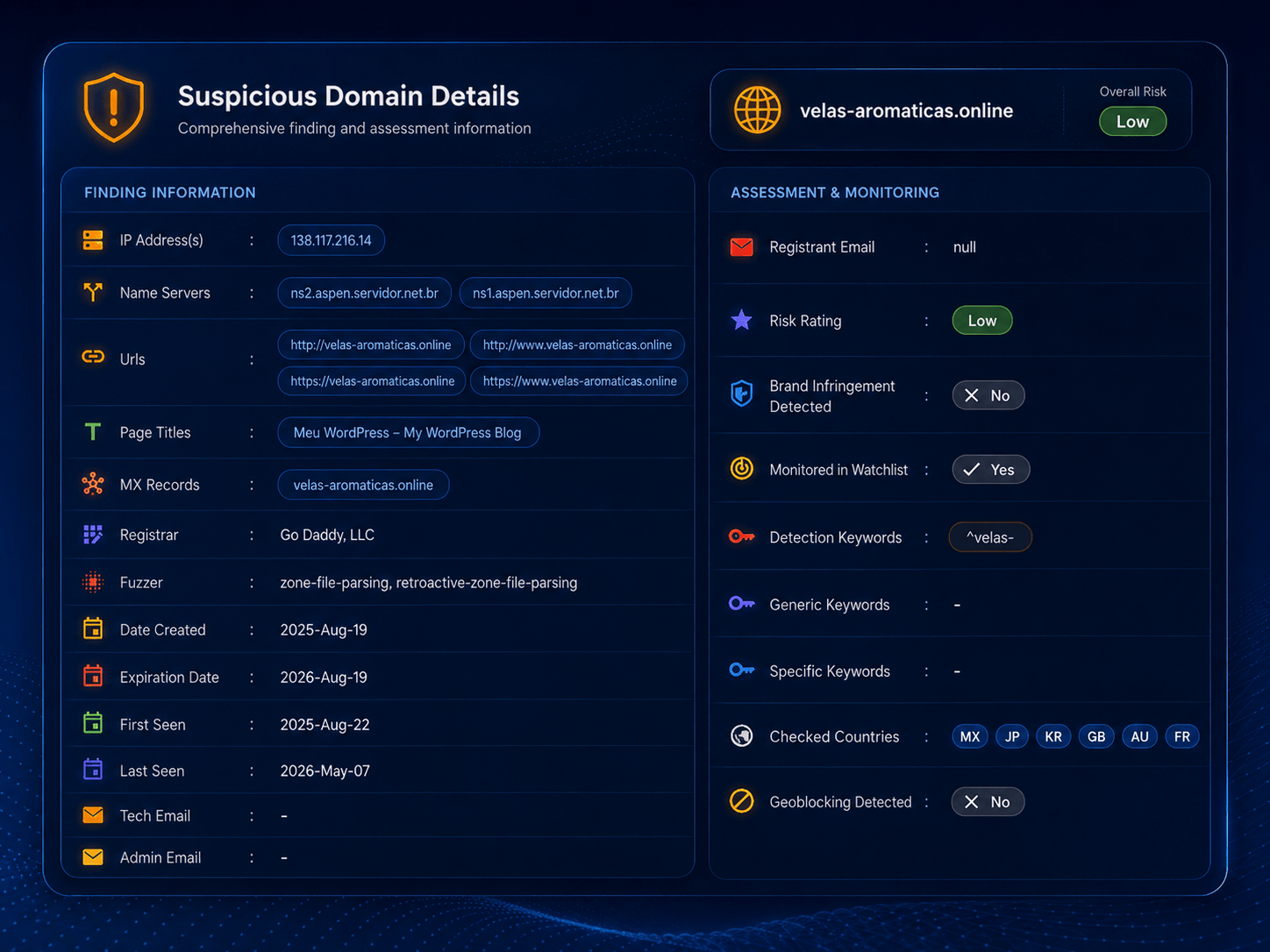Viewport: 1270px width, 952px height.
Task: Click the Brand Infringement shield icon
Action: tap(742, 394)
